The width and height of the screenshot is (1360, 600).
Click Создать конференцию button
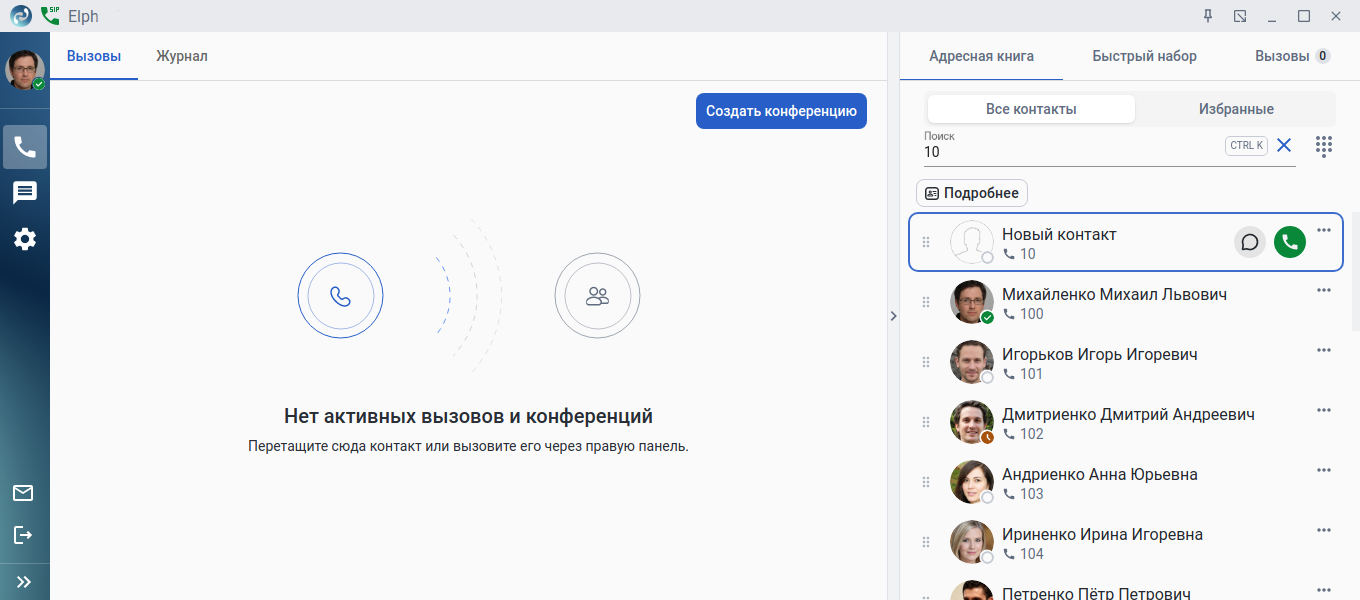click(781, 111)
